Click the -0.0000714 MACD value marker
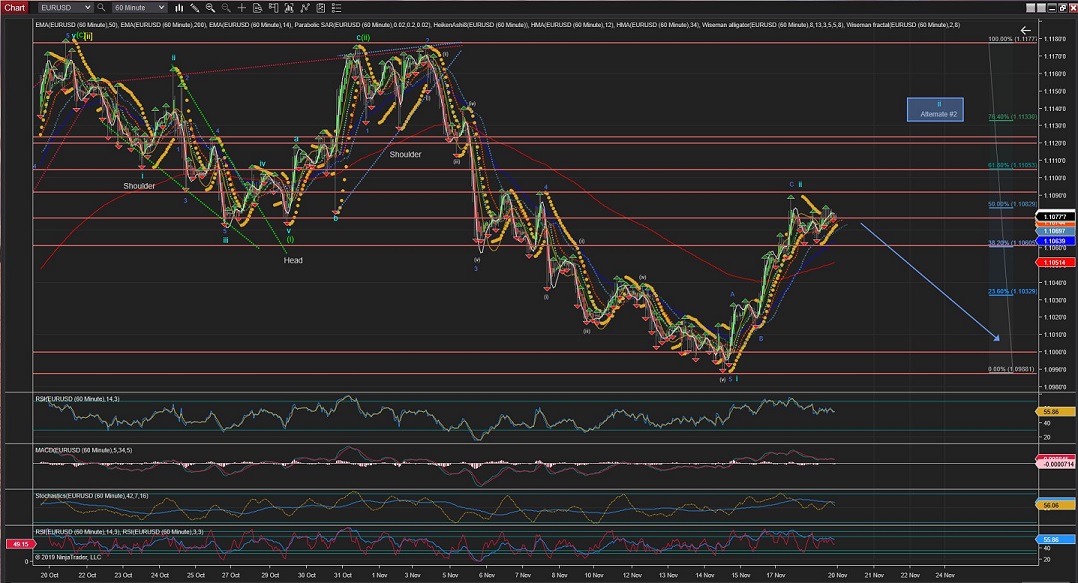 1055,464
